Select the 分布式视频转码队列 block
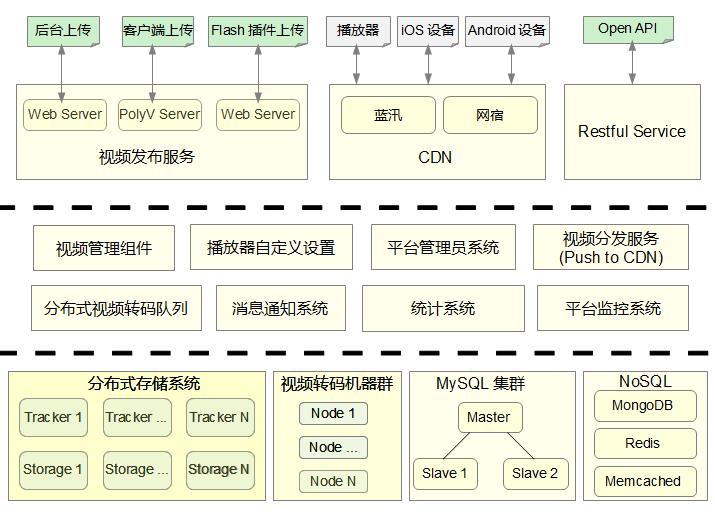The width and height of the screenshot is (715, 517). [116, 308]
